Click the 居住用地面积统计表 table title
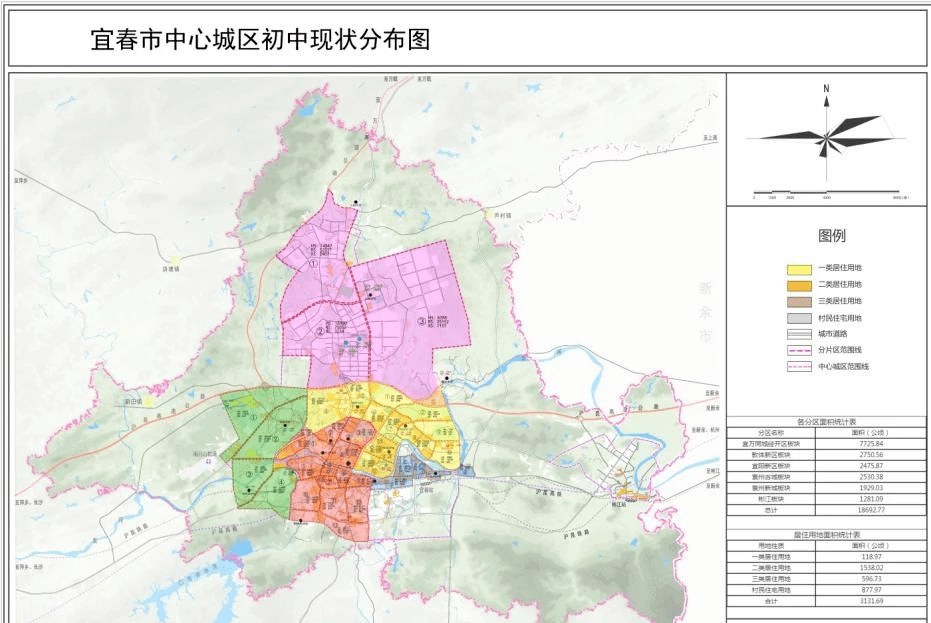The width and height of the screenshot is (931, 623). click(828, 534)
